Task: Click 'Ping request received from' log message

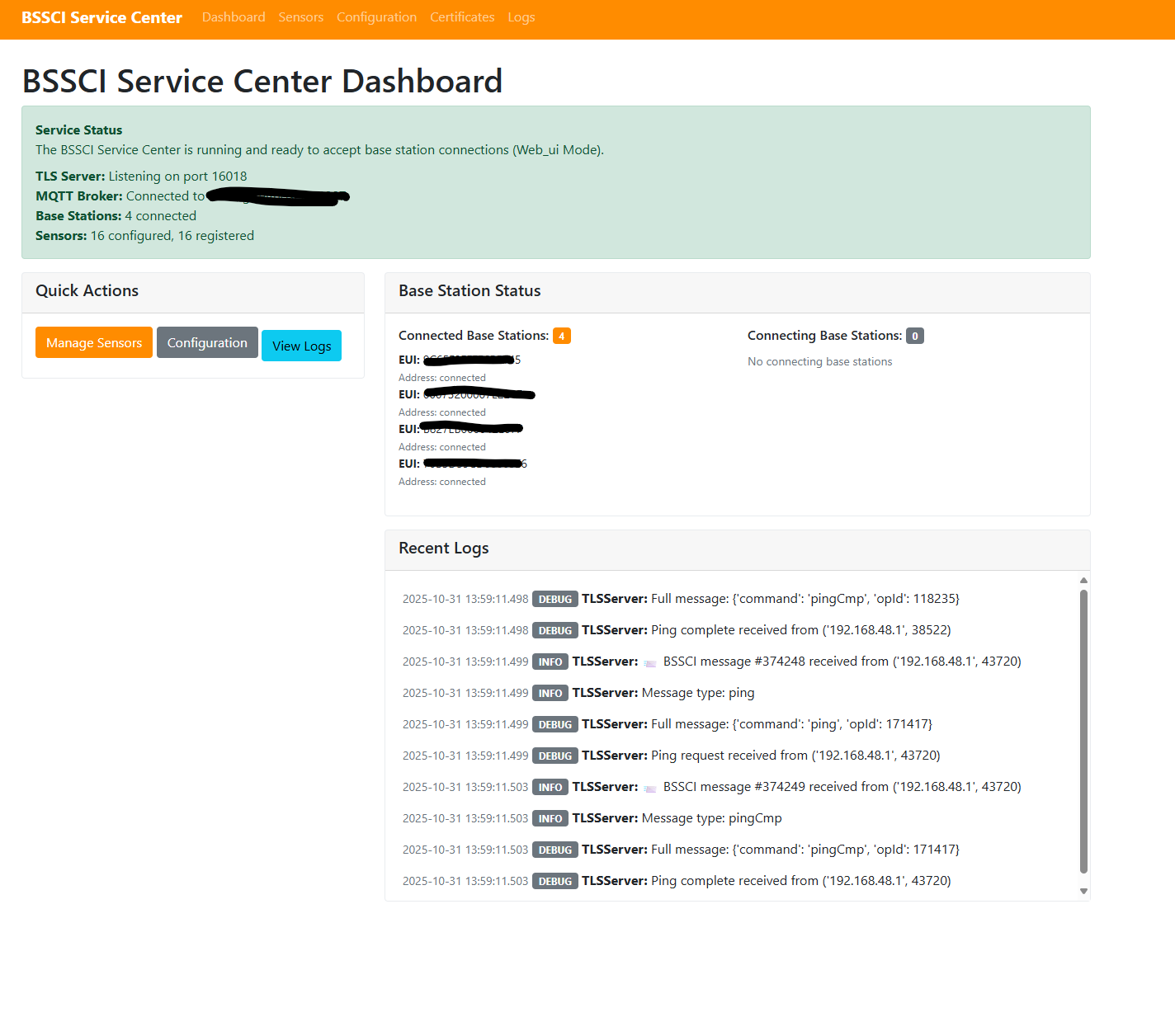Action: [x=795, y=756]
